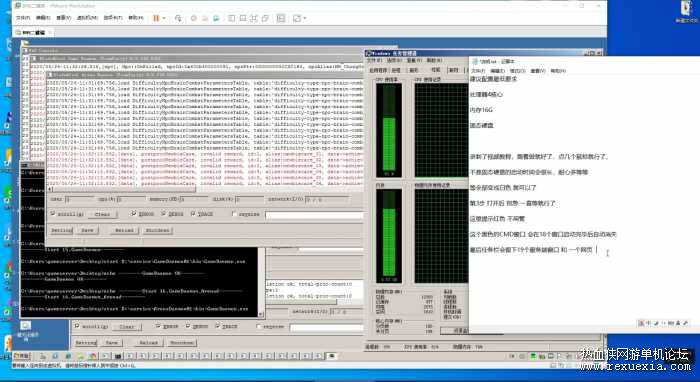The image size is (700, 382).
Task: Click Reload button in the front server window
Action: pyautogui.click(x=125, y=230)
